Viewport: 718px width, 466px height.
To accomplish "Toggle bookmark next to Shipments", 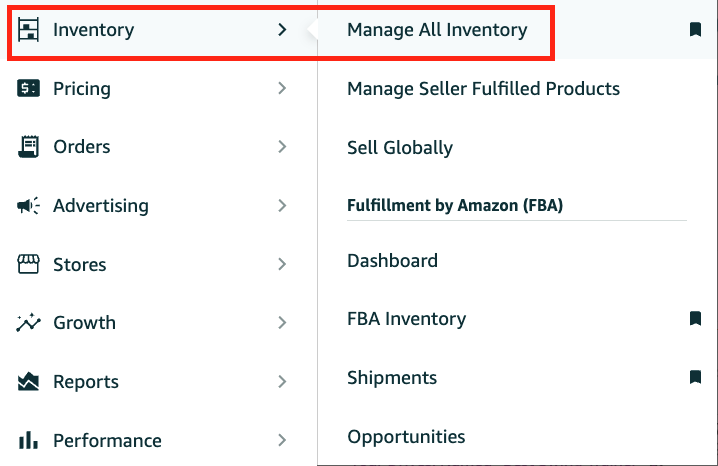I will [x=695, y=377].
